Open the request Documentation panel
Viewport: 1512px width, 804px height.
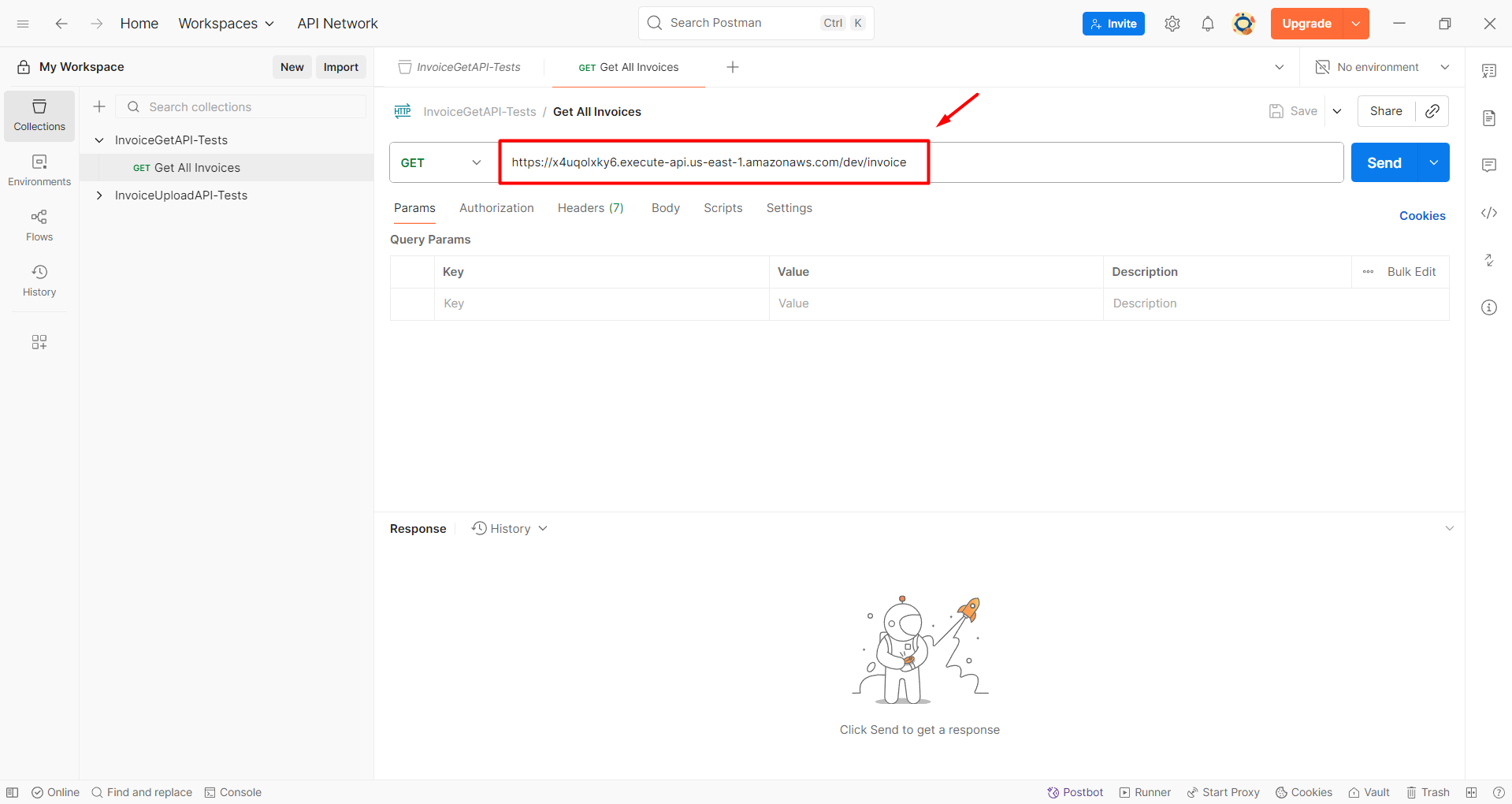pos(1488,117)
